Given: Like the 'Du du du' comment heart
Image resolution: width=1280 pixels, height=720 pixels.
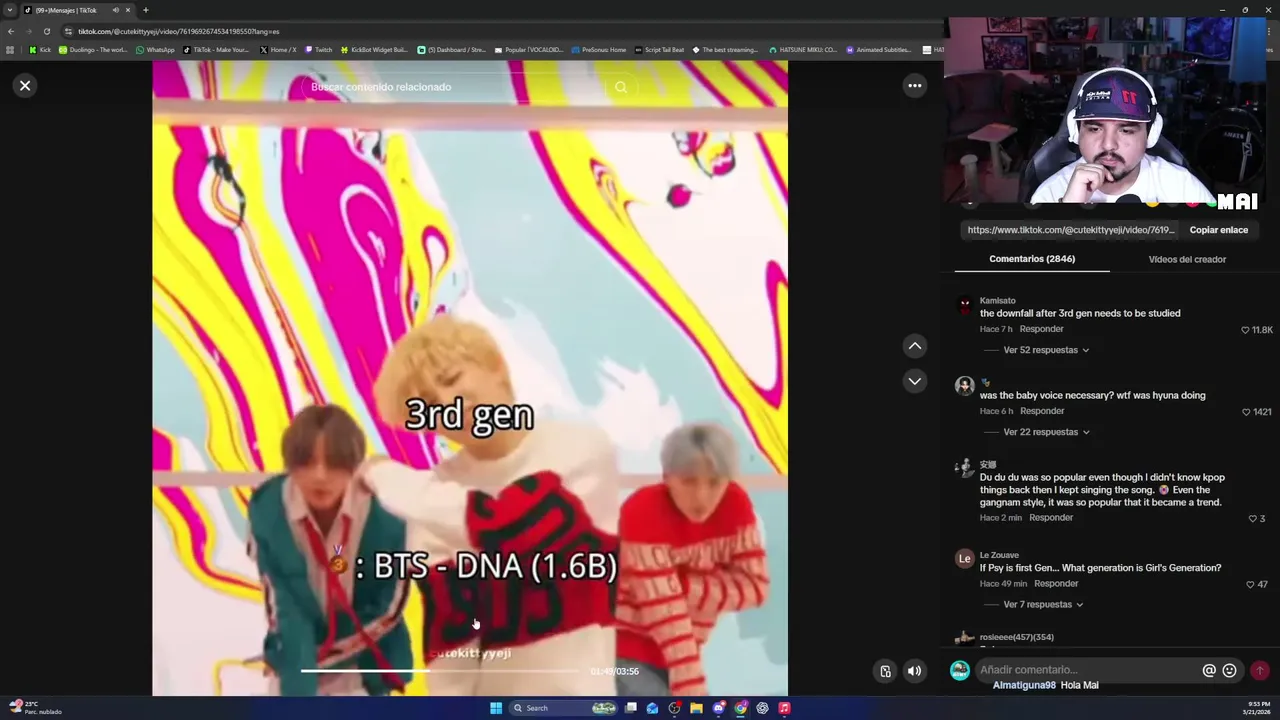Looking at the screenshot, I should click(1252, 519).
